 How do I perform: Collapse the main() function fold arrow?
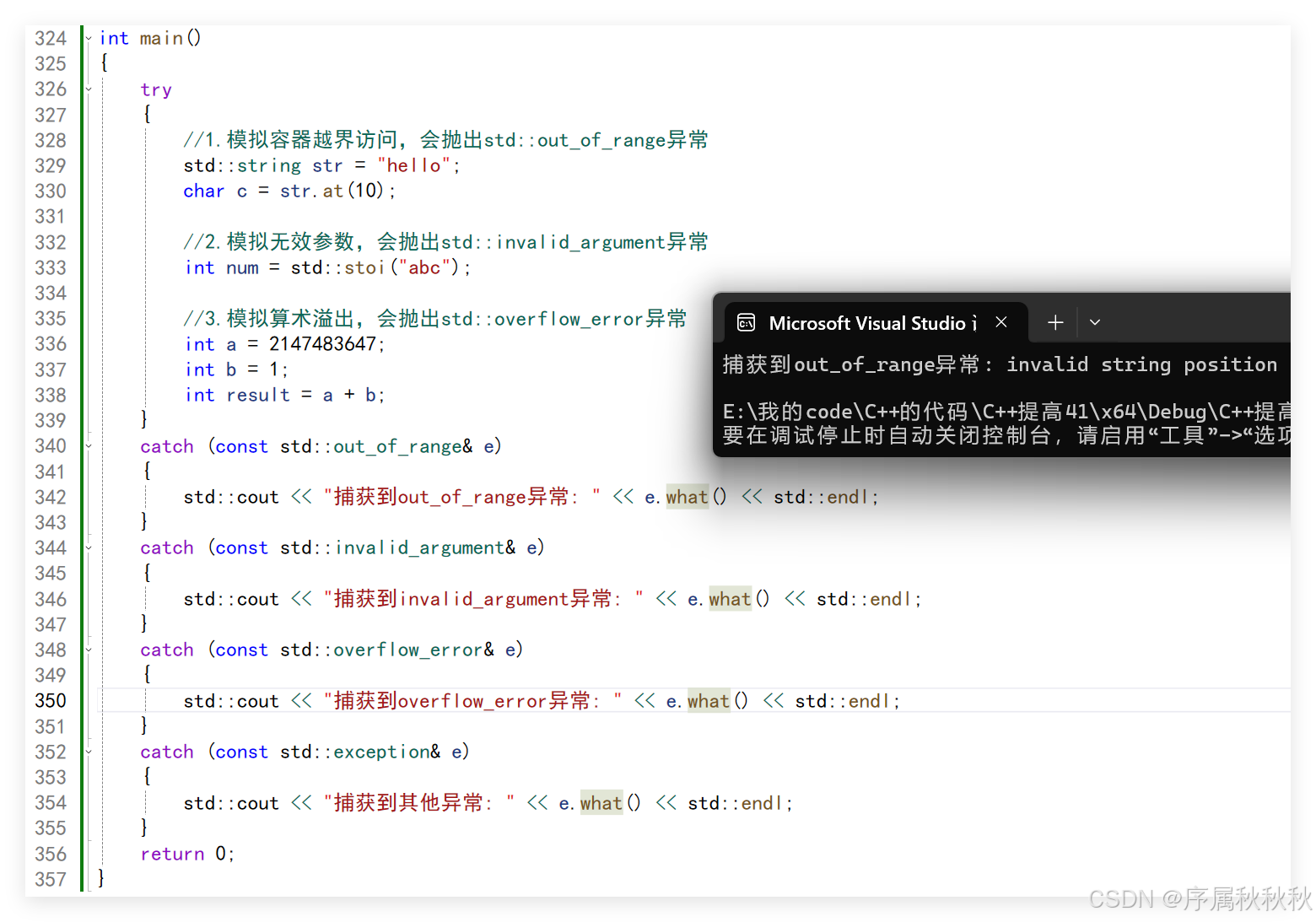[89, 38]
